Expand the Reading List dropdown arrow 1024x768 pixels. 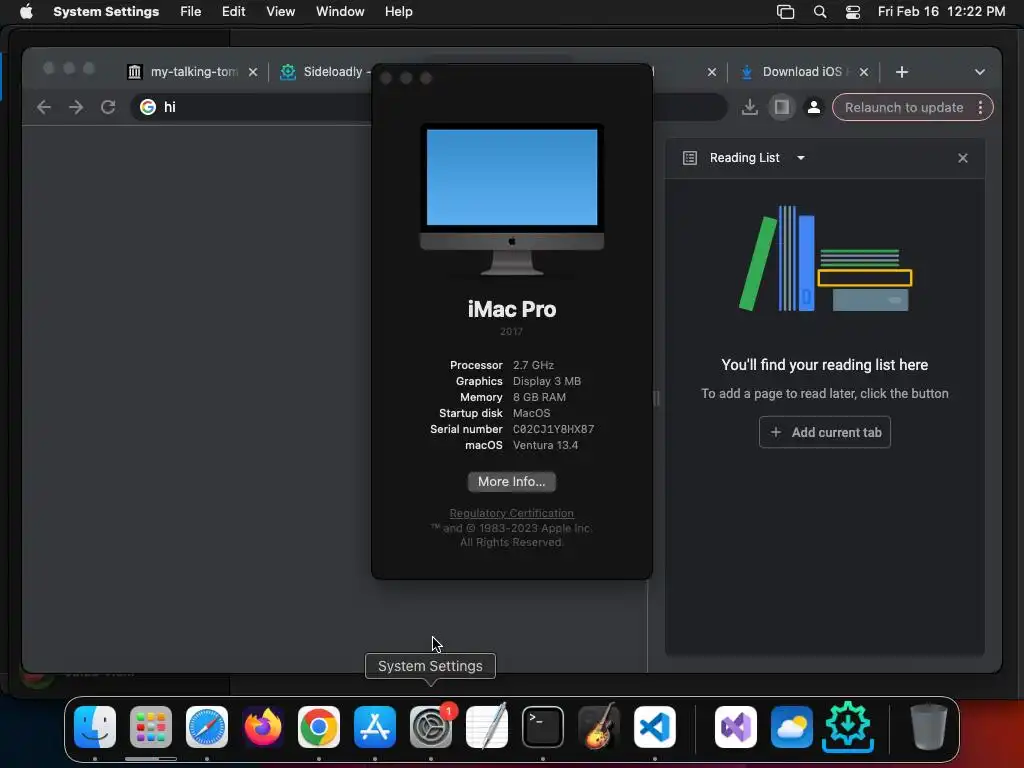pyautogui.click(x=801, y=158)
